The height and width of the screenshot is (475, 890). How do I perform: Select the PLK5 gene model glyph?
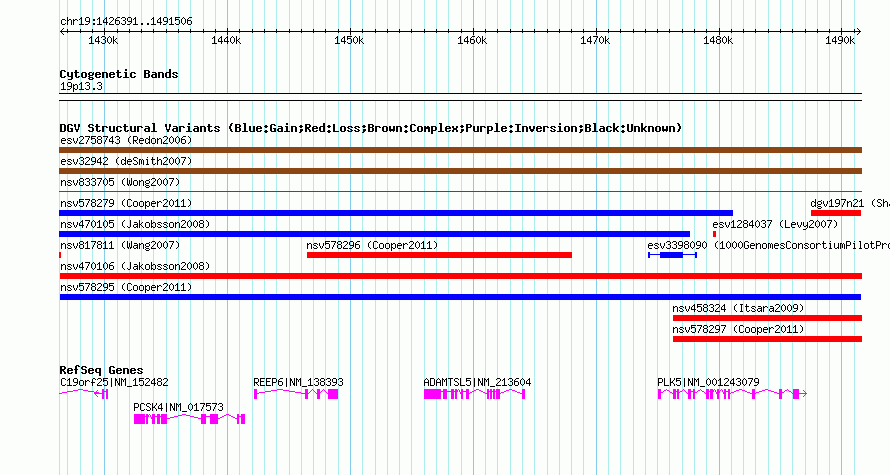[732, 394]
